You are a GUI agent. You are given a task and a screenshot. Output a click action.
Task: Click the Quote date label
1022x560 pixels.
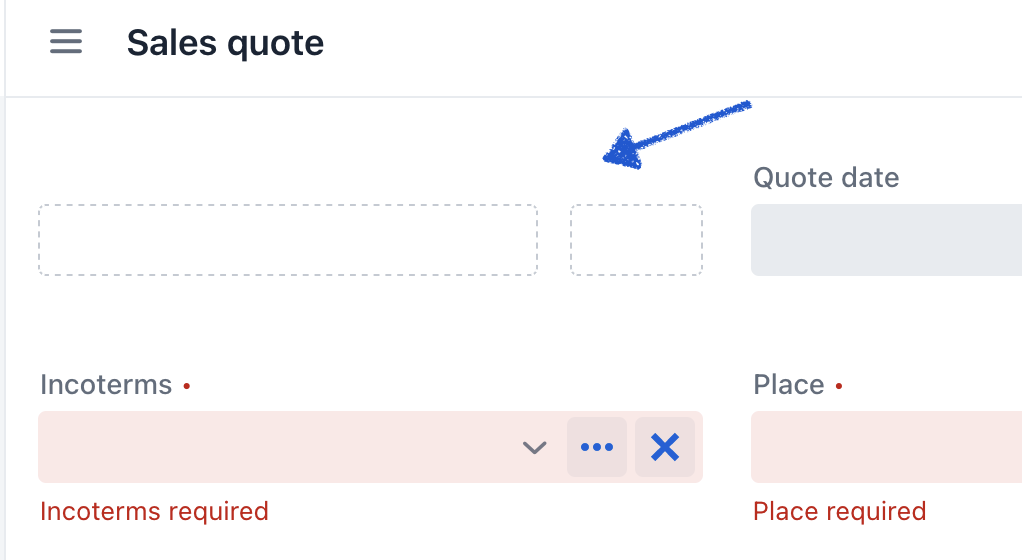[x=826, y=177]
